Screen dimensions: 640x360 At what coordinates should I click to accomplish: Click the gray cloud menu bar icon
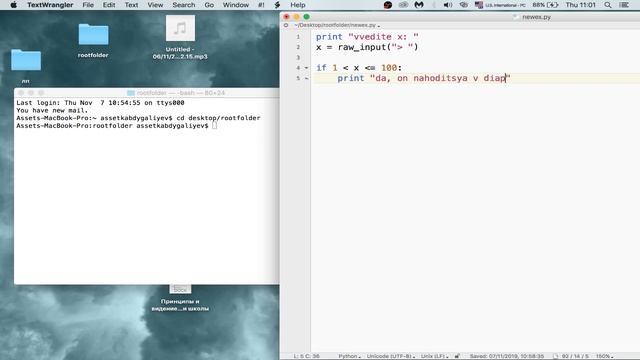[403, 5]
